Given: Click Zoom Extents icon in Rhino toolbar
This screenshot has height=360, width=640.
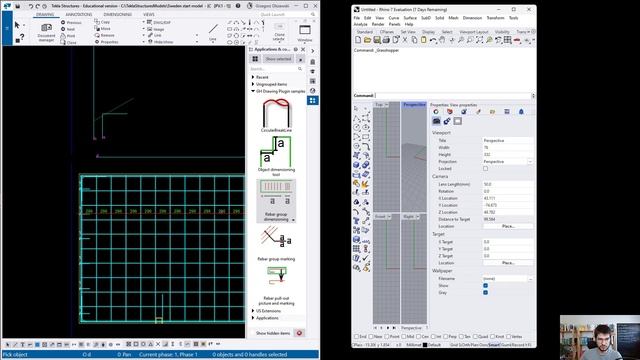Looking at the screenshot, I should tap(480, 40).
